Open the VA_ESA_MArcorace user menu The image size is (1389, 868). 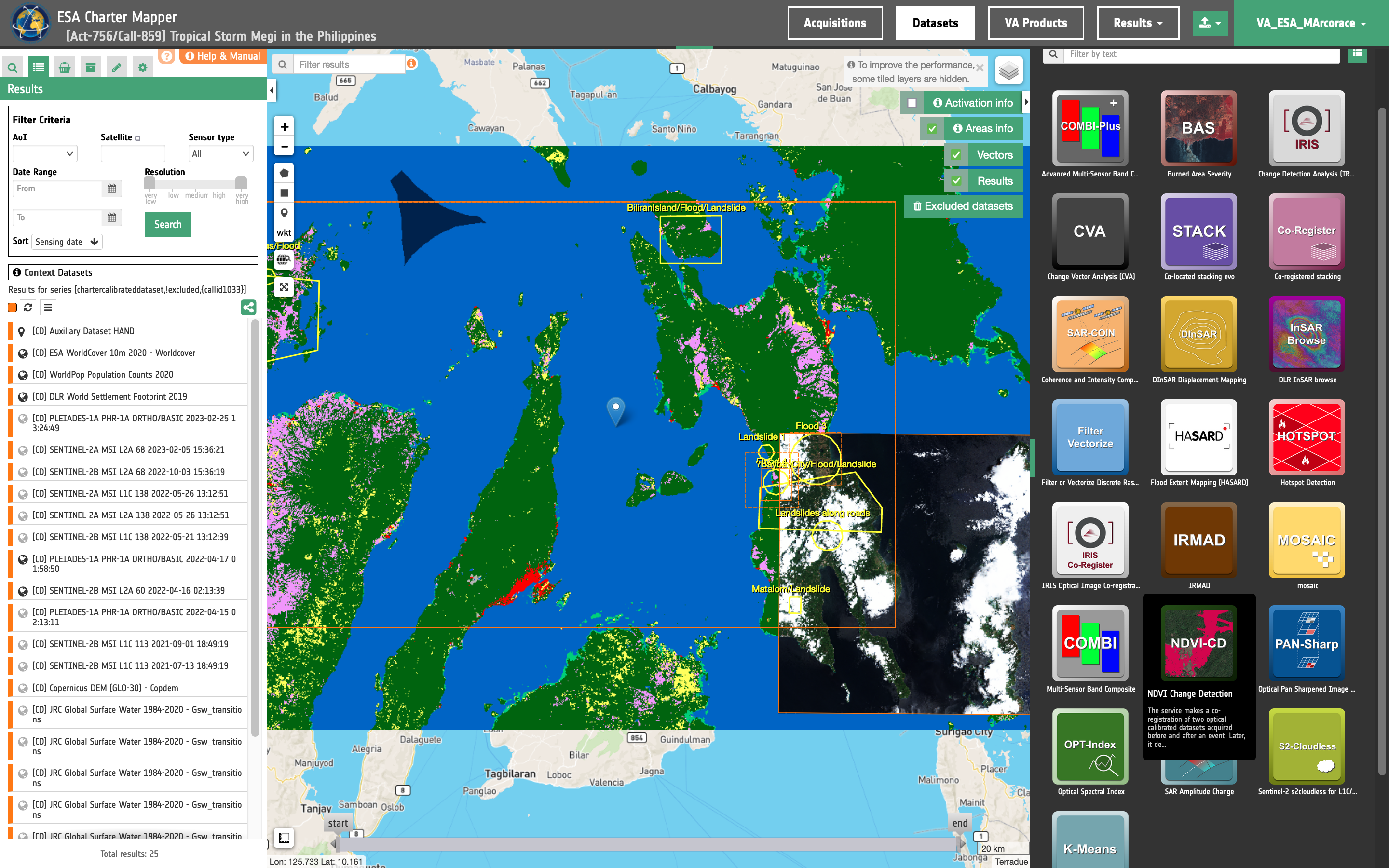click(x=1311, y=23)
